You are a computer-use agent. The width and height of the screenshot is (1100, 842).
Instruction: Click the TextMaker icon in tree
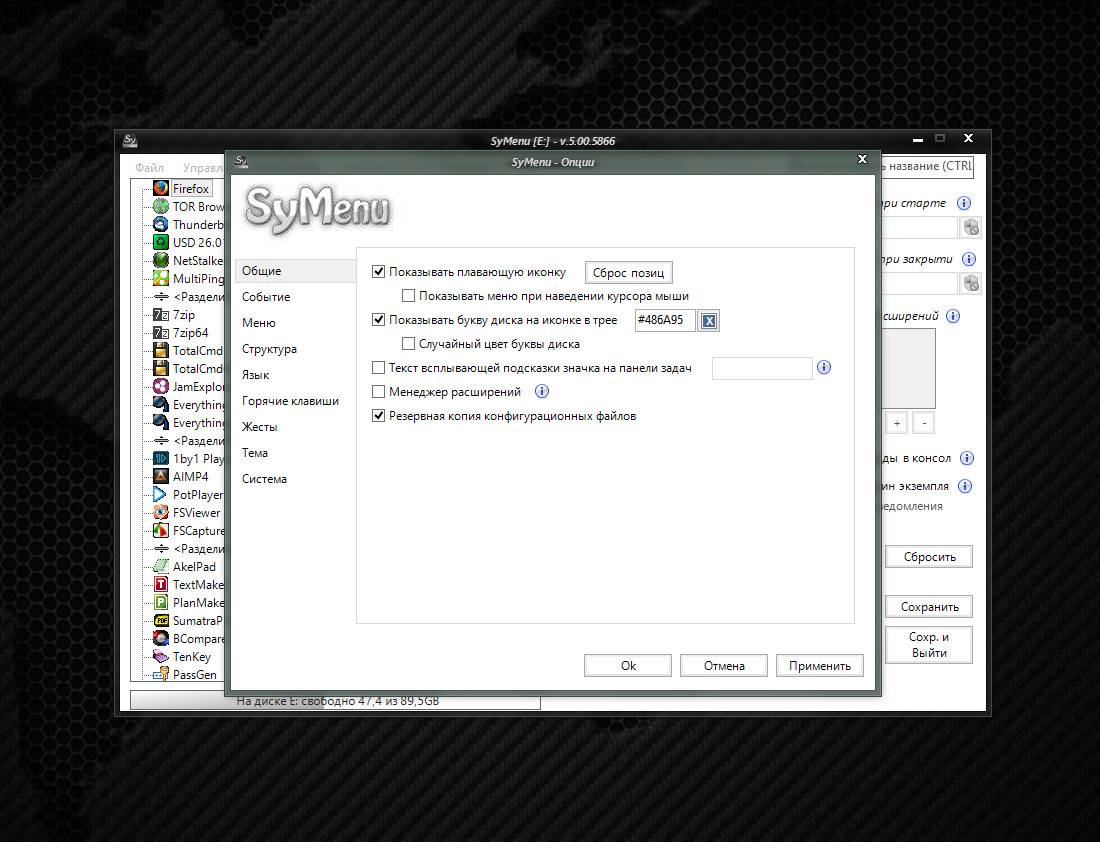pos(161,584)
